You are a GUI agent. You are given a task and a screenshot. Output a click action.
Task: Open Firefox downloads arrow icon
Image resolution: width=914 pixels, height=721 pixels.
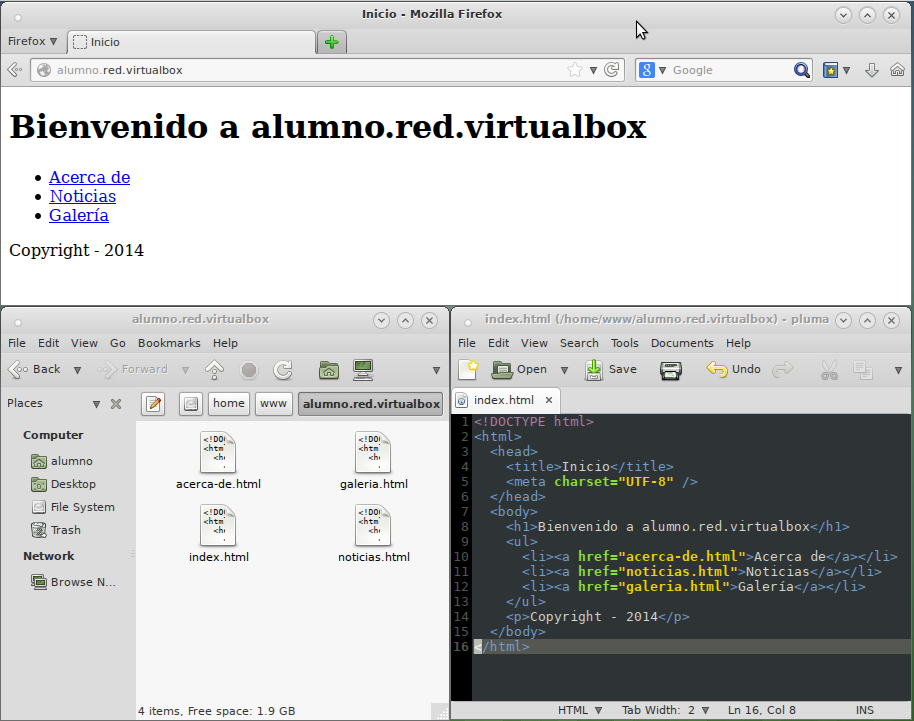point(871,70)
